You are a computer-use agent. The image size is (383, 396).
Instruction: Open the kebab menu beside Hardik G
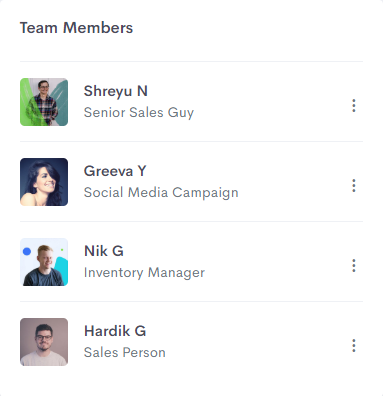click(354, 346)
